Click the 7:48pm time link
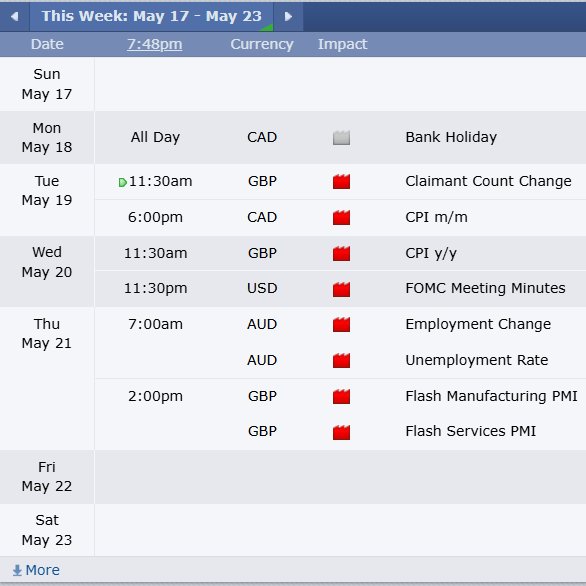Viewport: 586px width, 586px height. pos(154,44)
